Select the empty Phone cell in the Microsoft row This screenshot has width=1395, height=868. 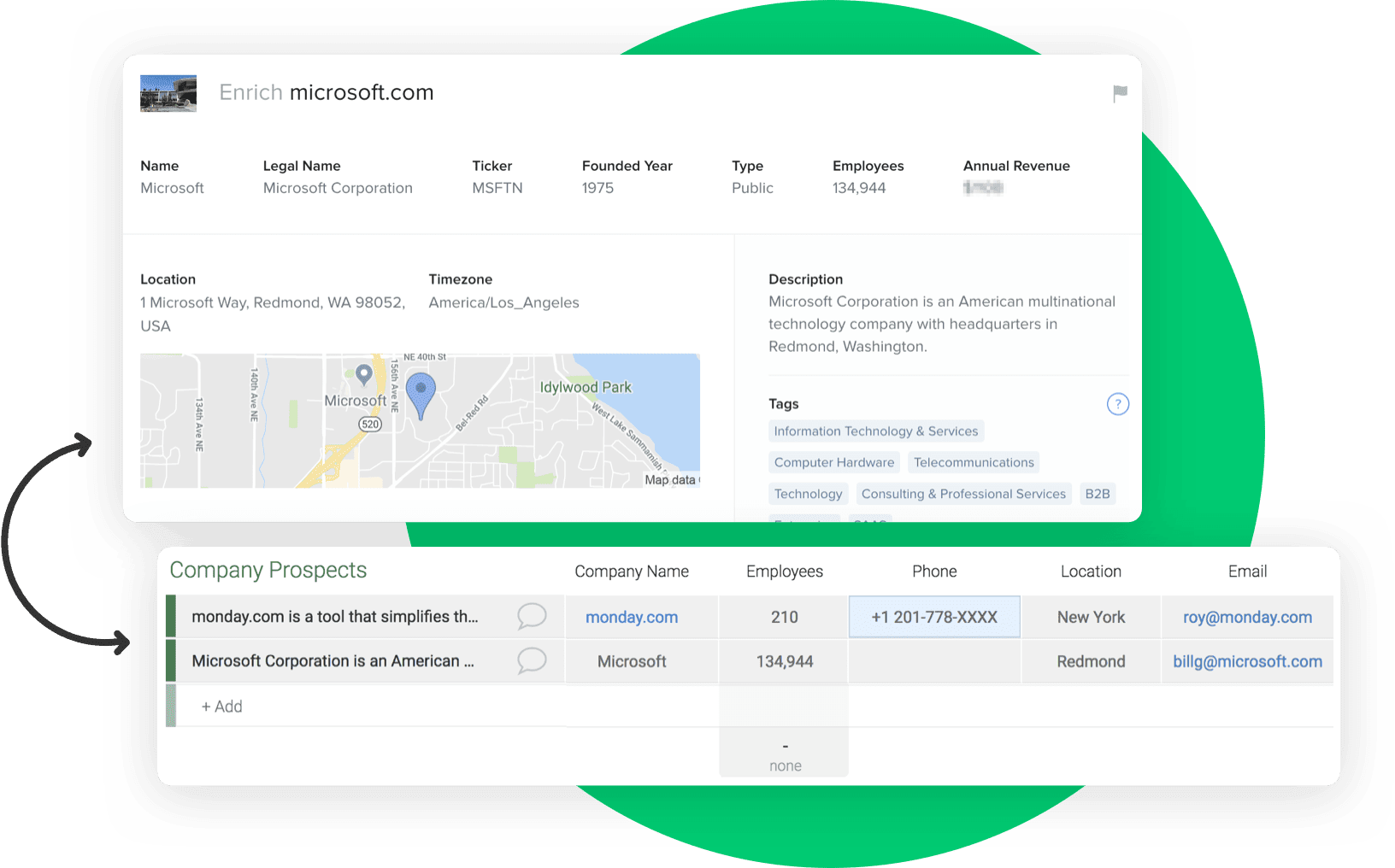coord(934,661)
